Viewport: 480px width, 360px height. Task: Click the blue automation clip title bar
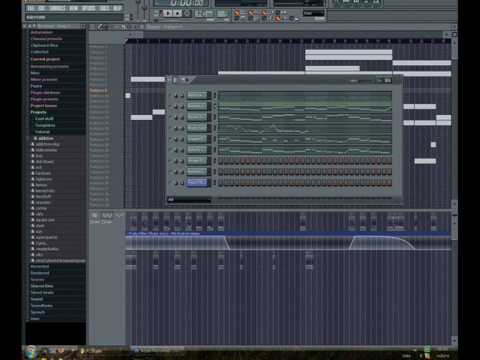288,234
